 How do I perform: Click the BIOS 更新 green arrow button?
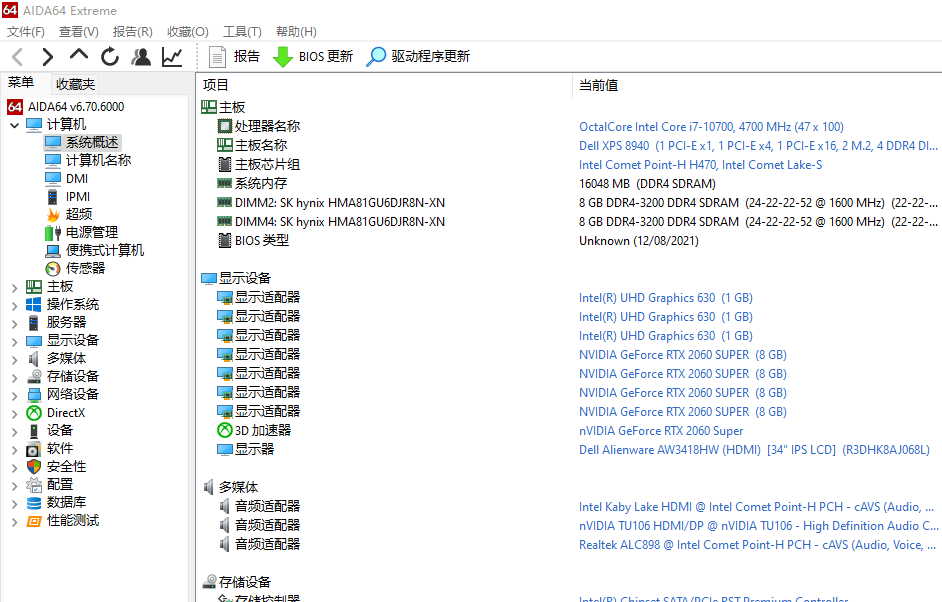click(x=313, y=57)
